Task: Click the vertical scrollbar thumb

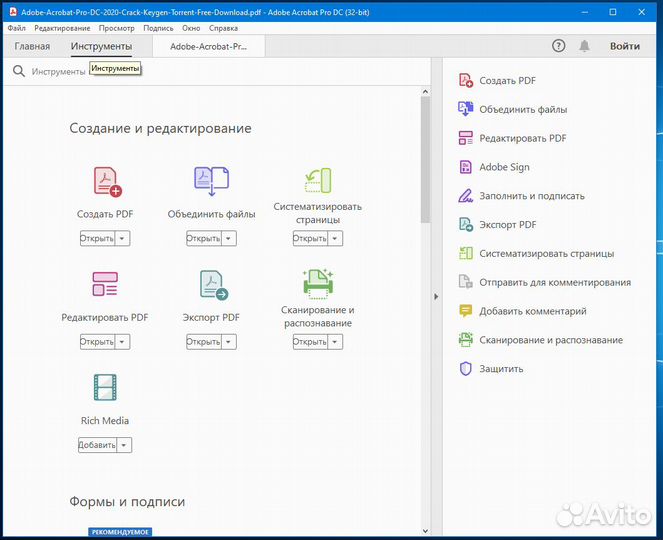Action: coord(425,160)
